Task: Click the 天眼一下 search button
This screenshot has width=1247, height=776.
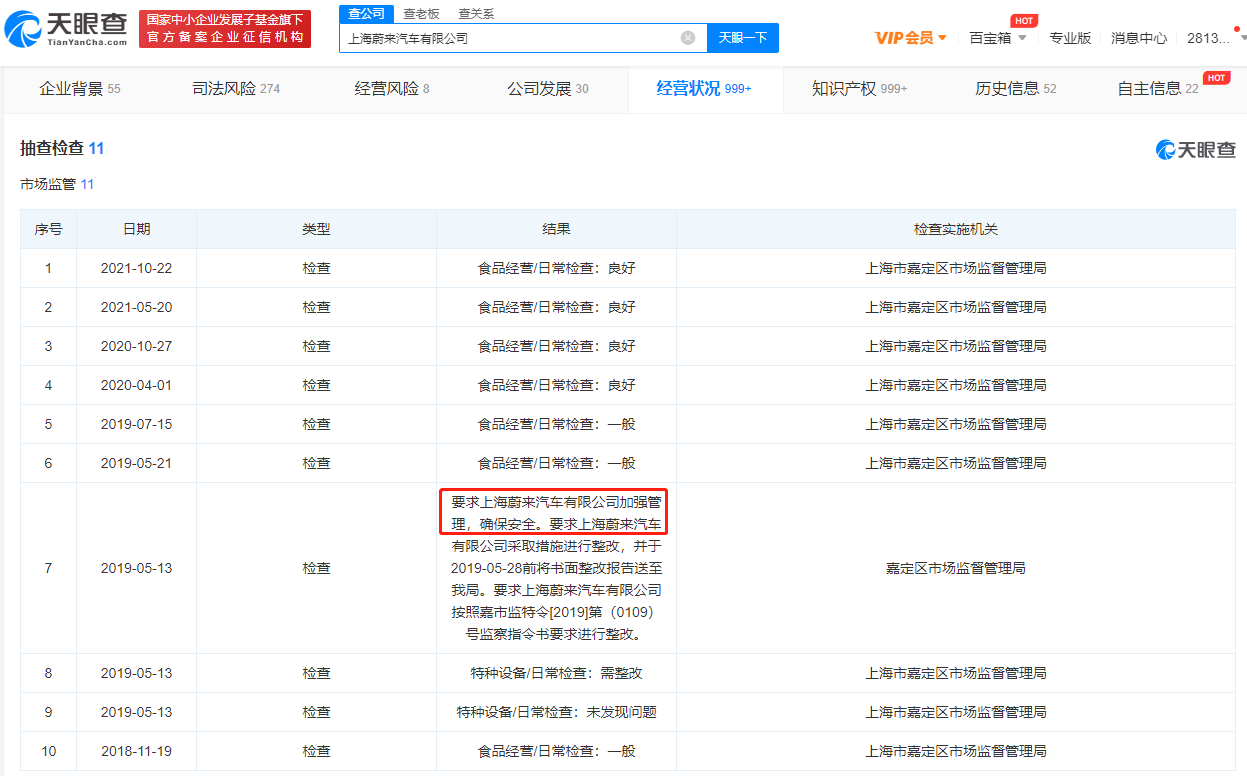Action: tap(743, 38)
